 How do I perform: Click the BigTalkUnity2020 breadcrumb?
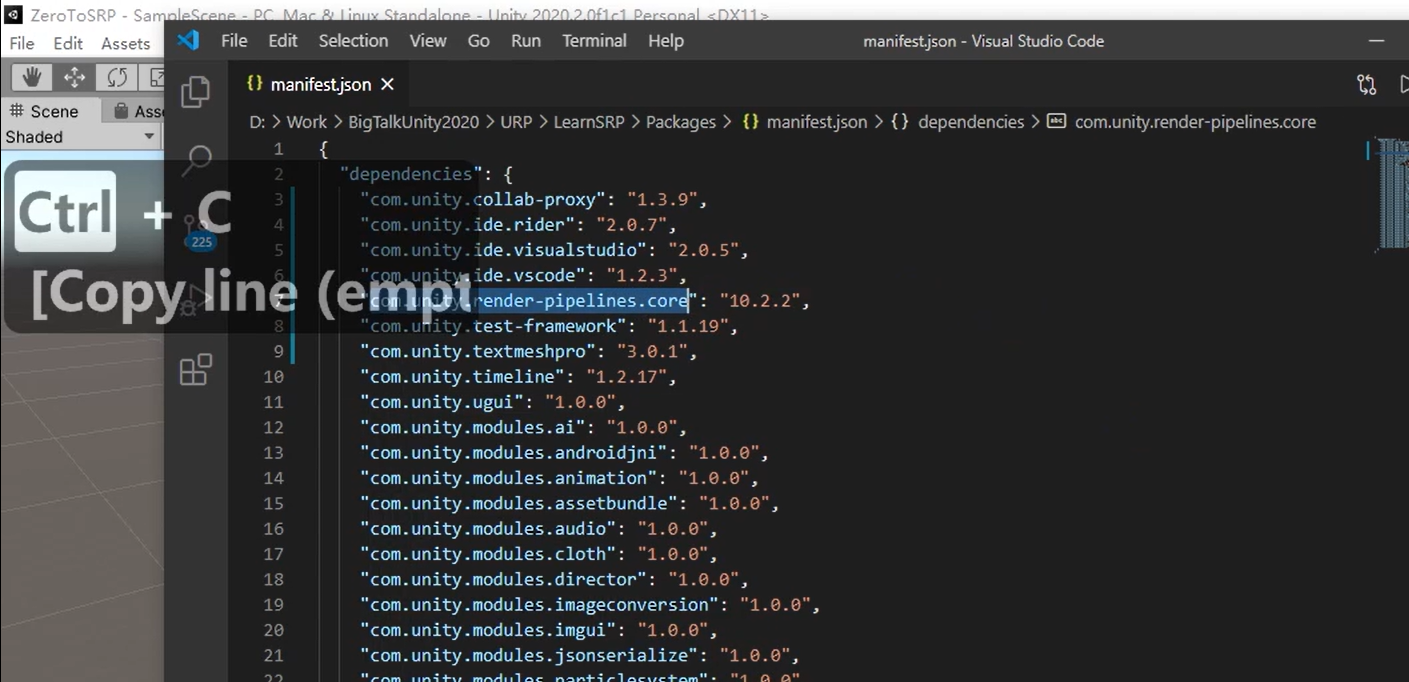(x=415, y=122)
